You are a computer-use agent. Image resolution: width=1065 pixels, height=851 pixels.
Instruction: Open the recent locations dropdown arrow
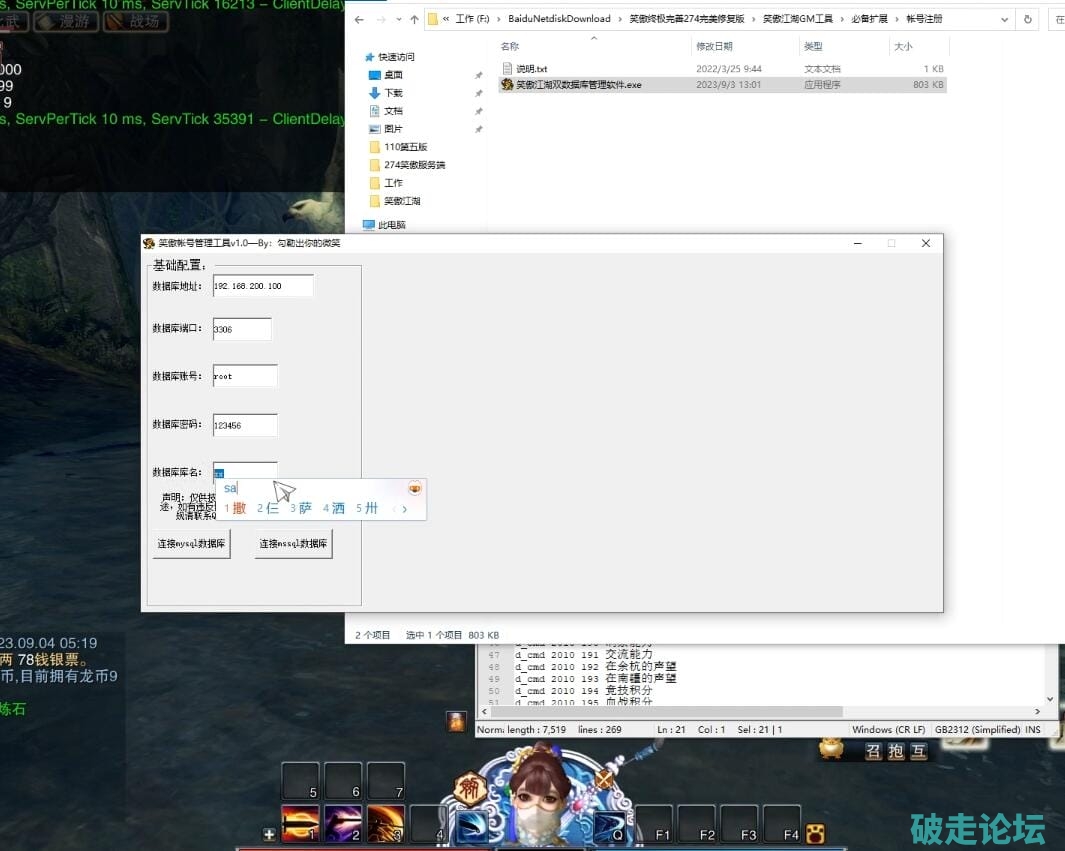(x=399, y=19)
